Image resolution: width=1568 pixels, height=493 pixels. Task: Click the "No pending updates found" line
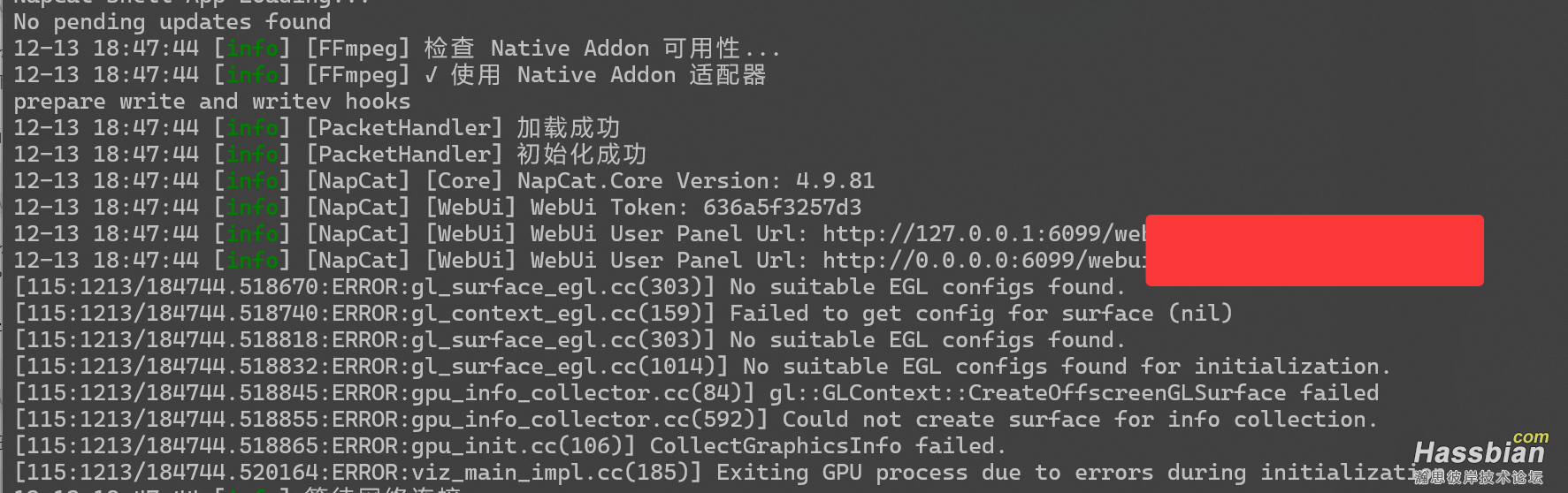click(172, 22)
